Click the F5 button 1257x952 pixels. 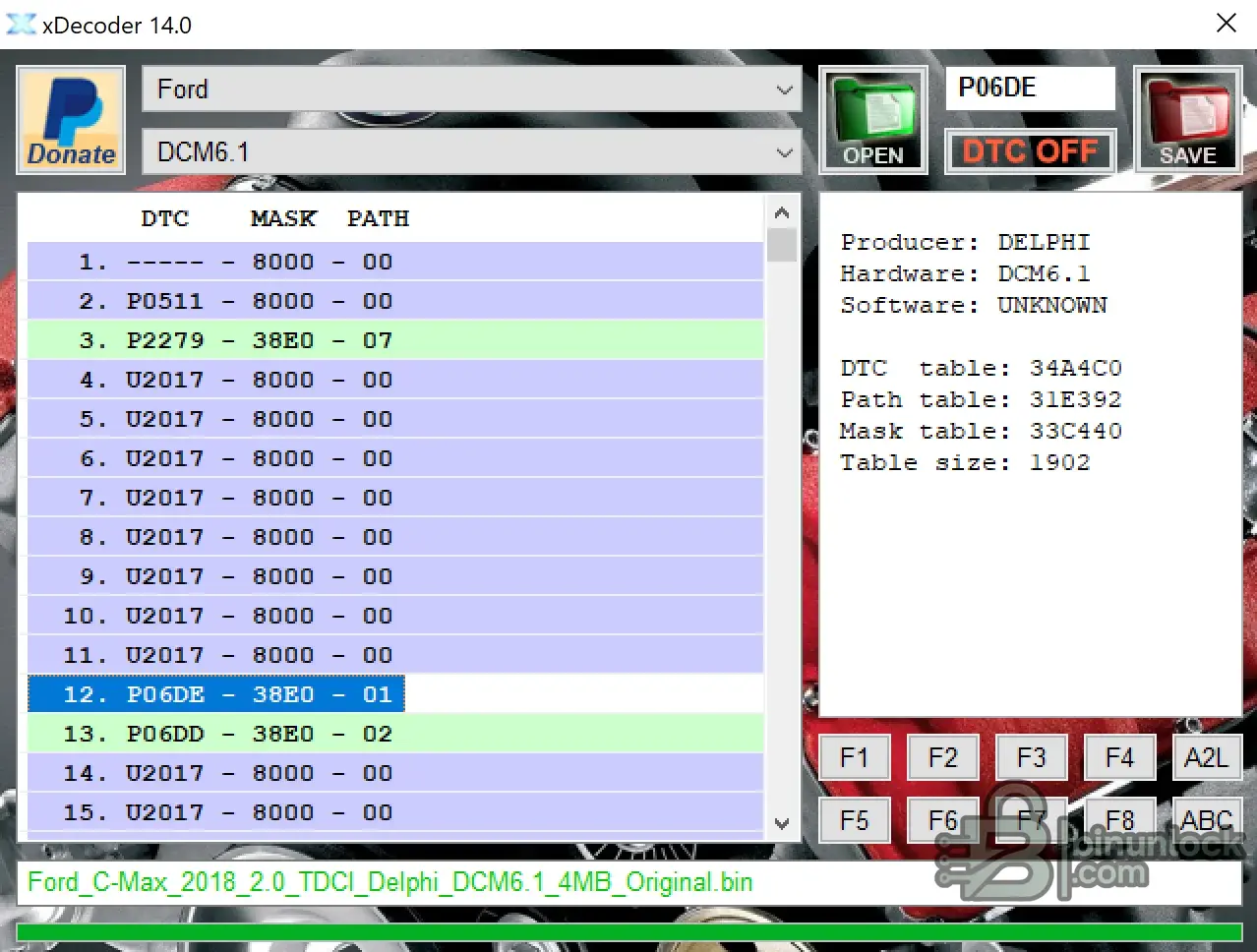[x=854, y=820]
